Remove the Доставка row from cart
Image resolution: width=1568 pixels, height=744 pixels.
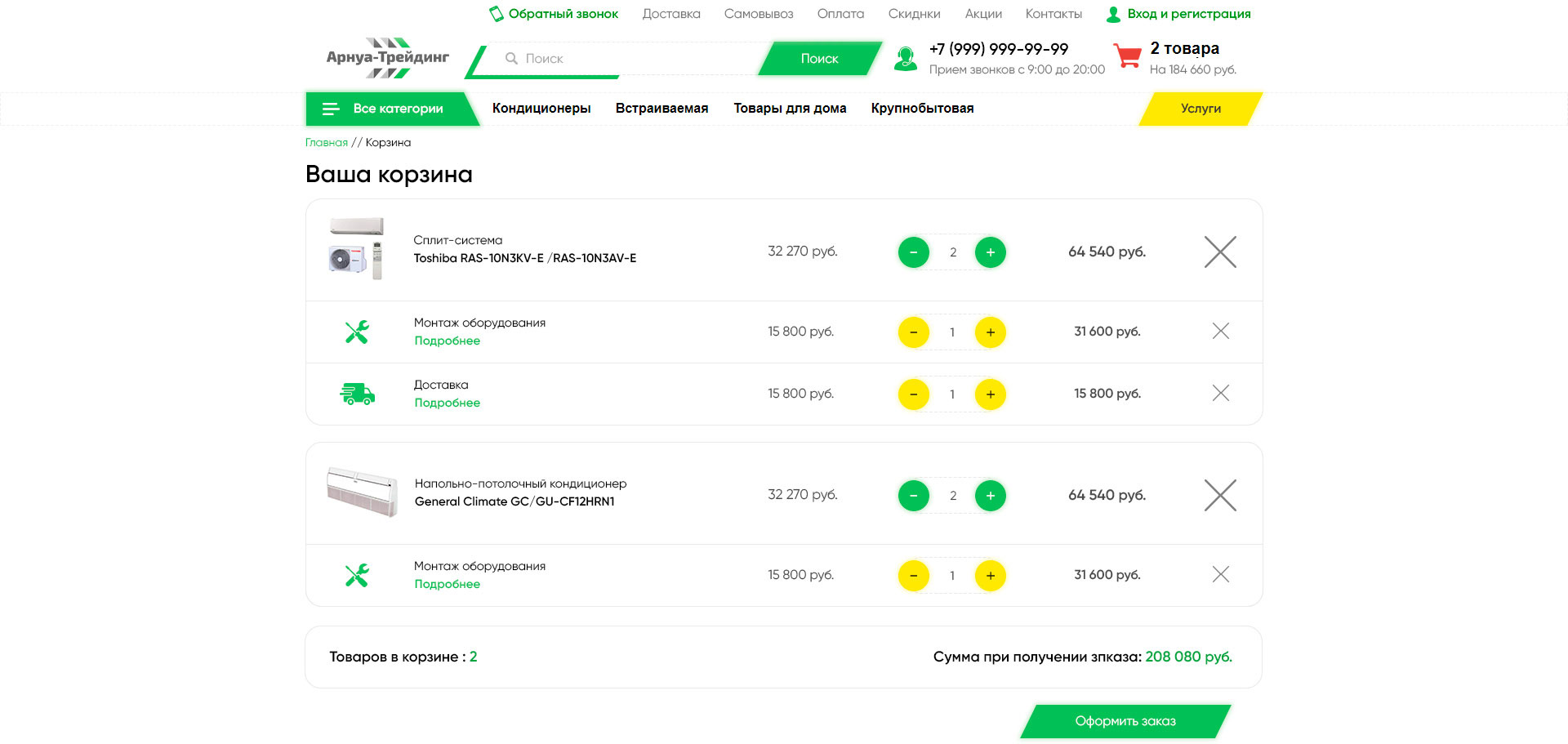pyautogui.click(x=1220, y=394)
